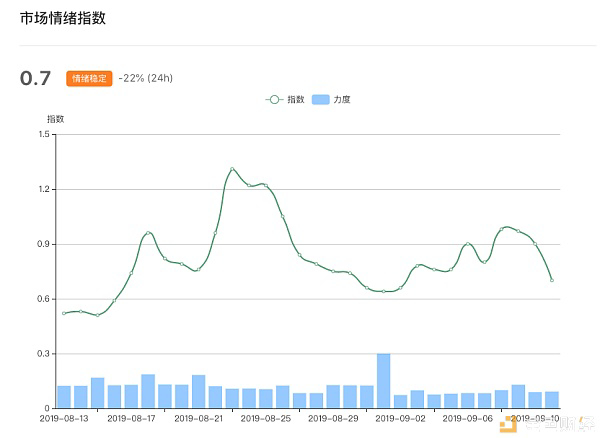Click the 1.5 y-axis tick label
600x438 pixels.
[44, 134]
